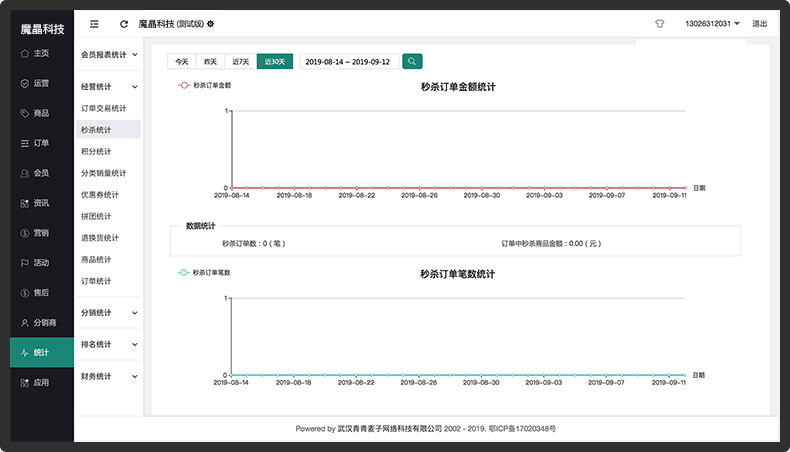Open the 订单 orders list icon

tap(25, 143)
